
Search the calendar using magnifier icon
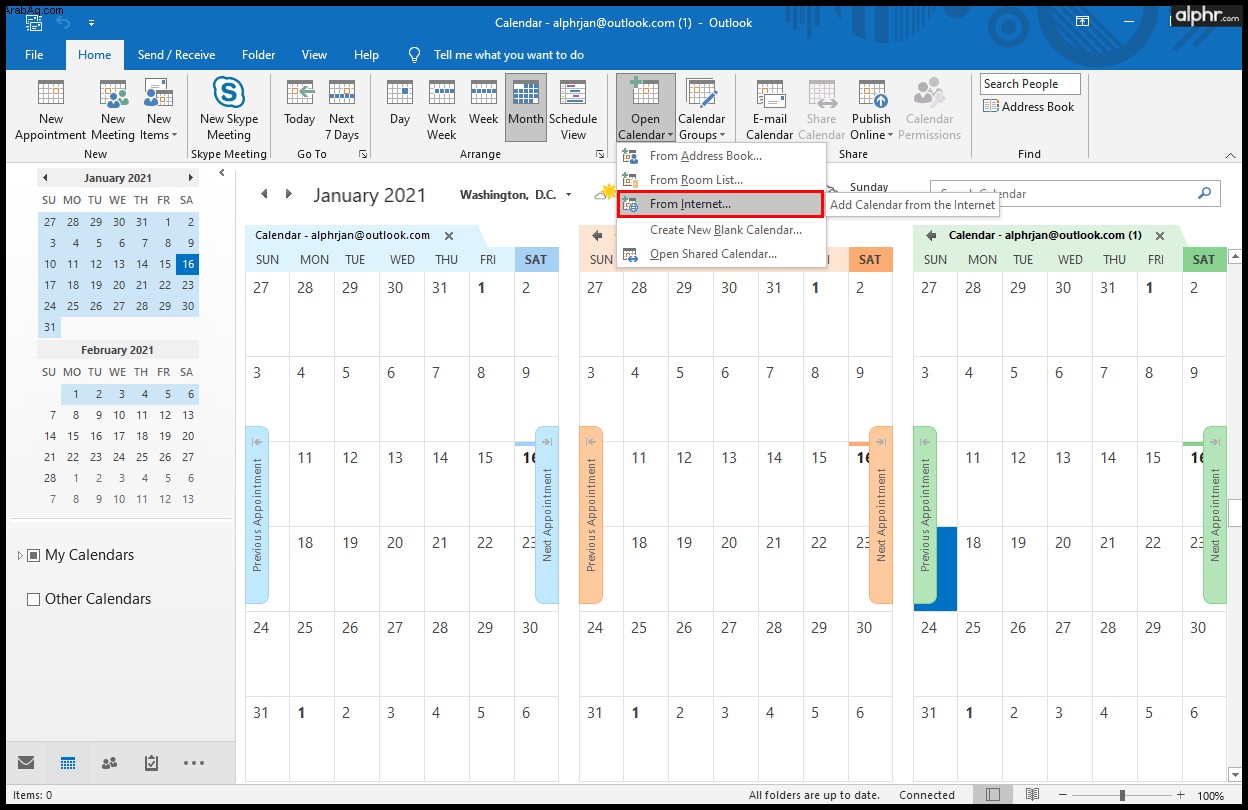click(x=1205, y=193)
